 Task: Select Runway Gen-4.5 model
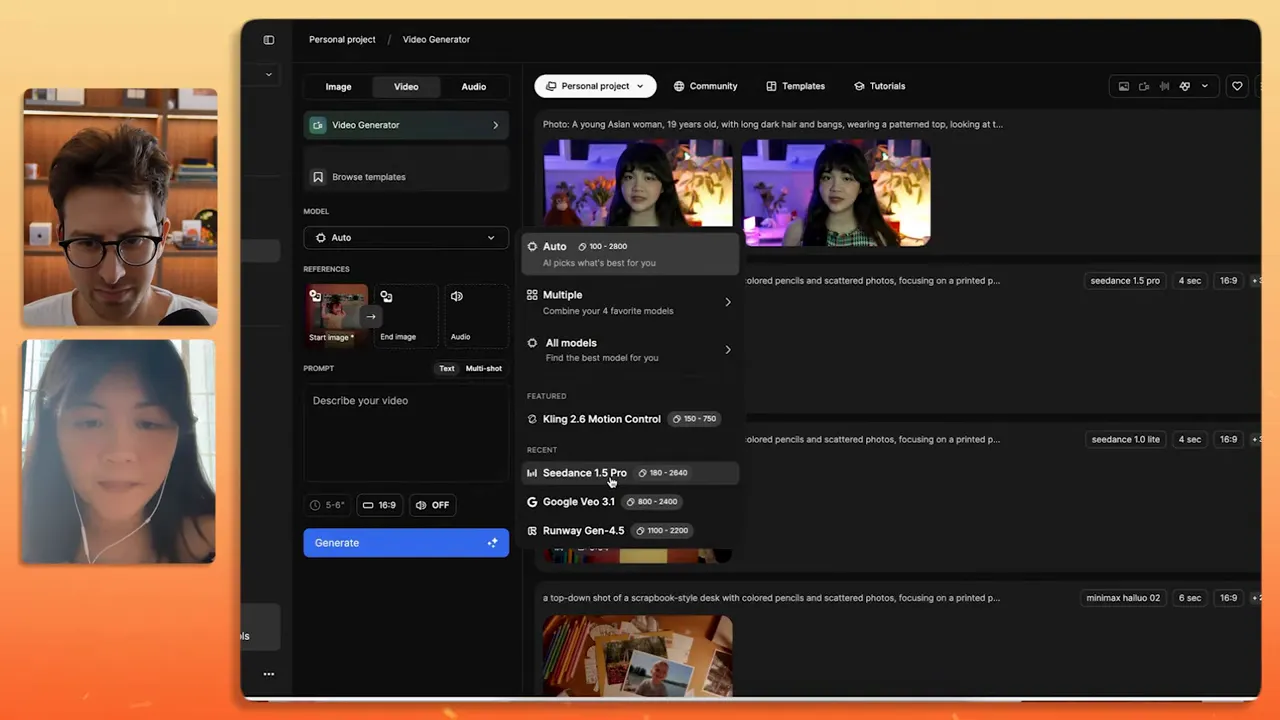tap(630, 531)
